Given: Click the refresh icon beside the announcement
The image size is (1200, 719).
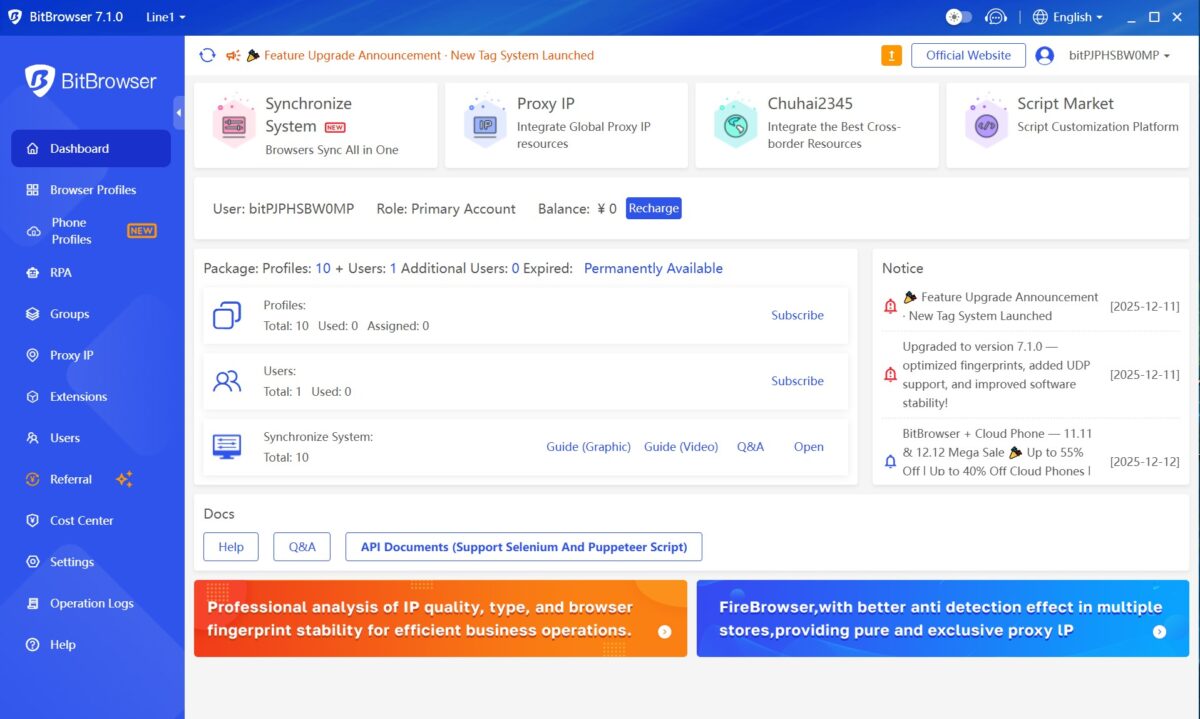Looking at the screenshot, I should pyautogui.click(x=207, y=55).
